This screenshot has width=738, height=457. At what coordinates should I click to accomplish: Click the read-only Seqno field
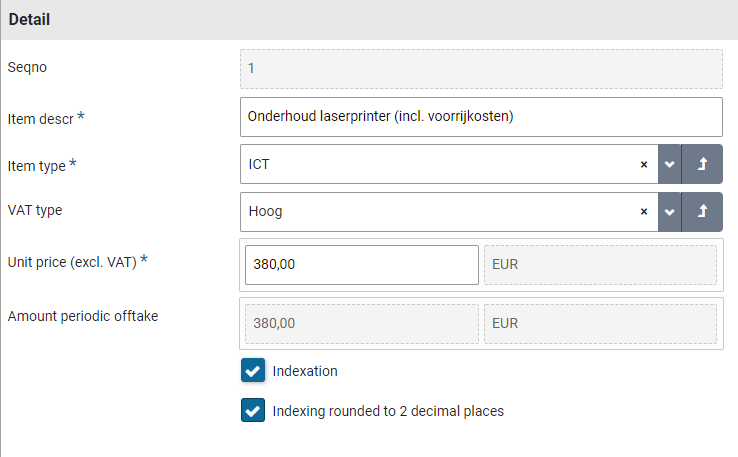tap(480, 69)
